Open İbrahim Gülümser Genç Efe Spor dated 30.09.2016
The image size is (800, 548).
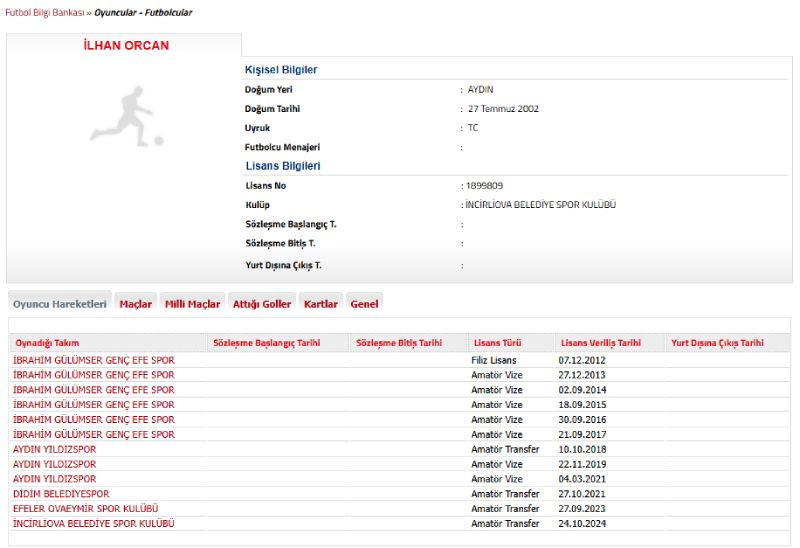(94, 419)
